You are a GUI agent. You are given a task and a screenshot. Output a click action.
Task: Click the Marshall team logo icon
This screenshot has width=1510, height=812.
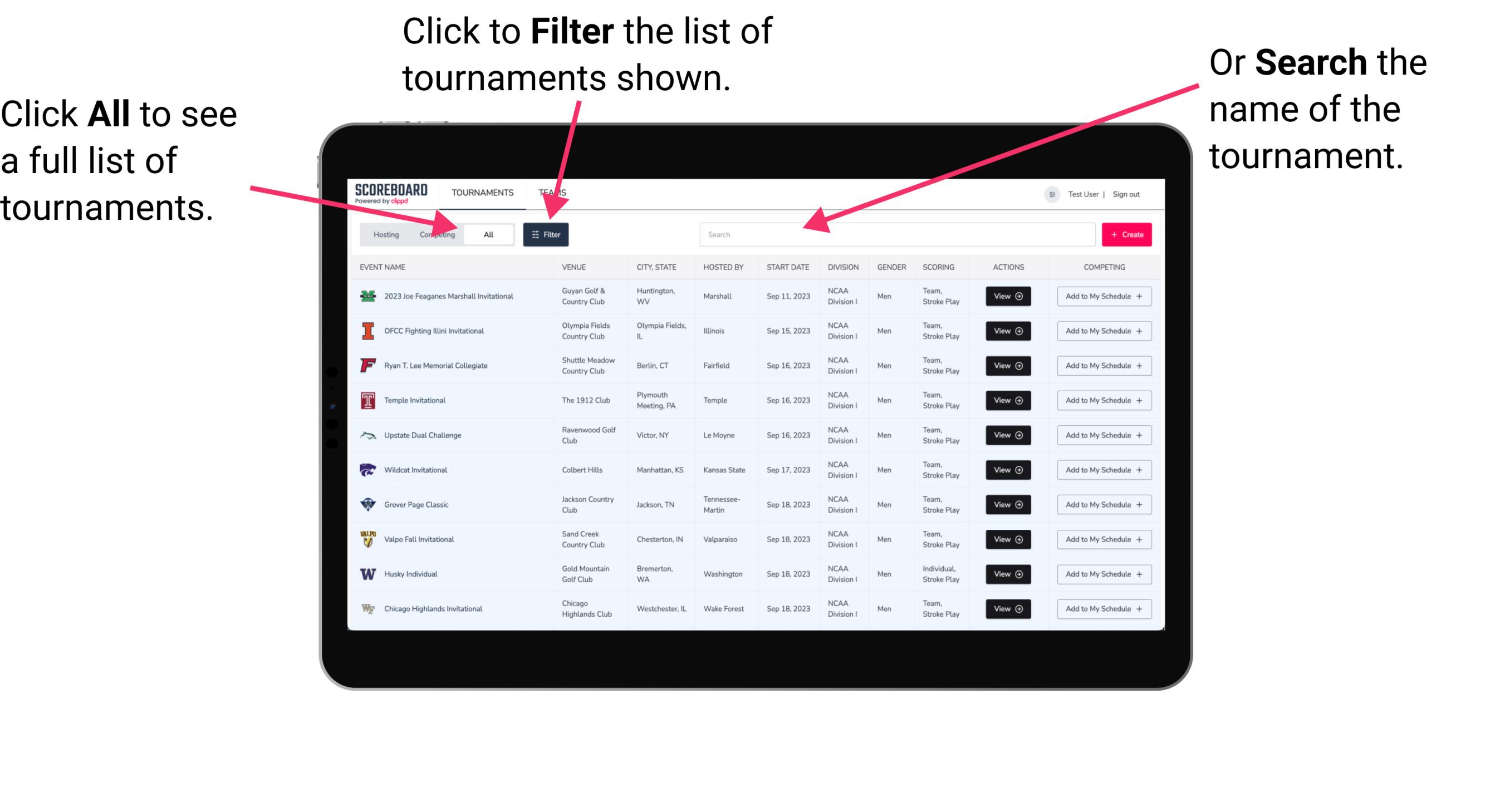[367, 297]
